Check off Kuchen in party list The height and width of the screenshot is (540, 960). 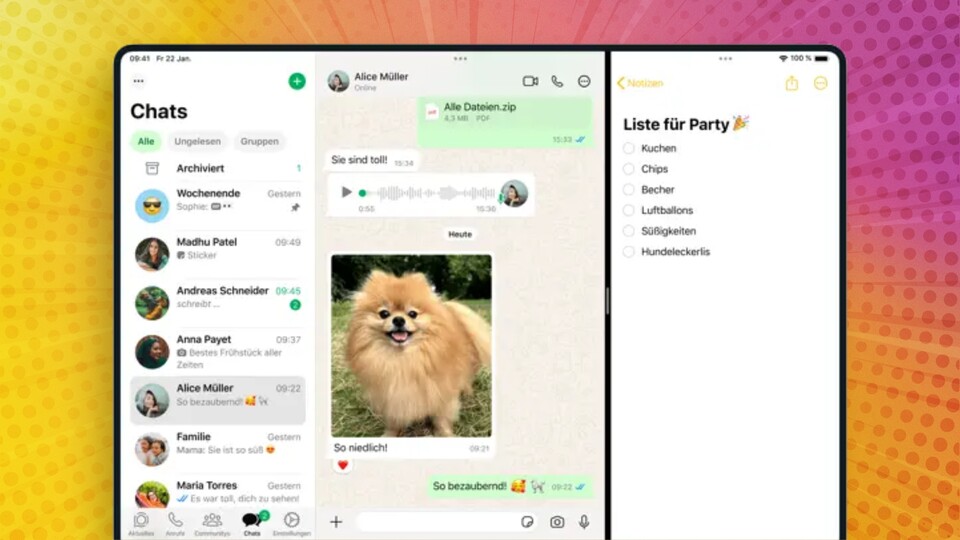point(629,148)
